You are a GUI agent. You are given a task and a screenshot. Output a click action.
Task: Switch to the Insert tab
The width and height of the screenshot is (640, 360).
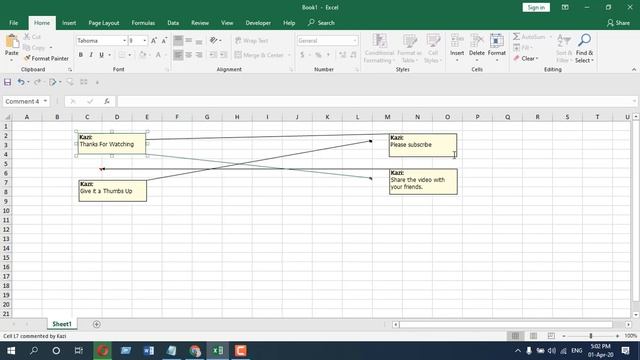(x=69, y=23)
